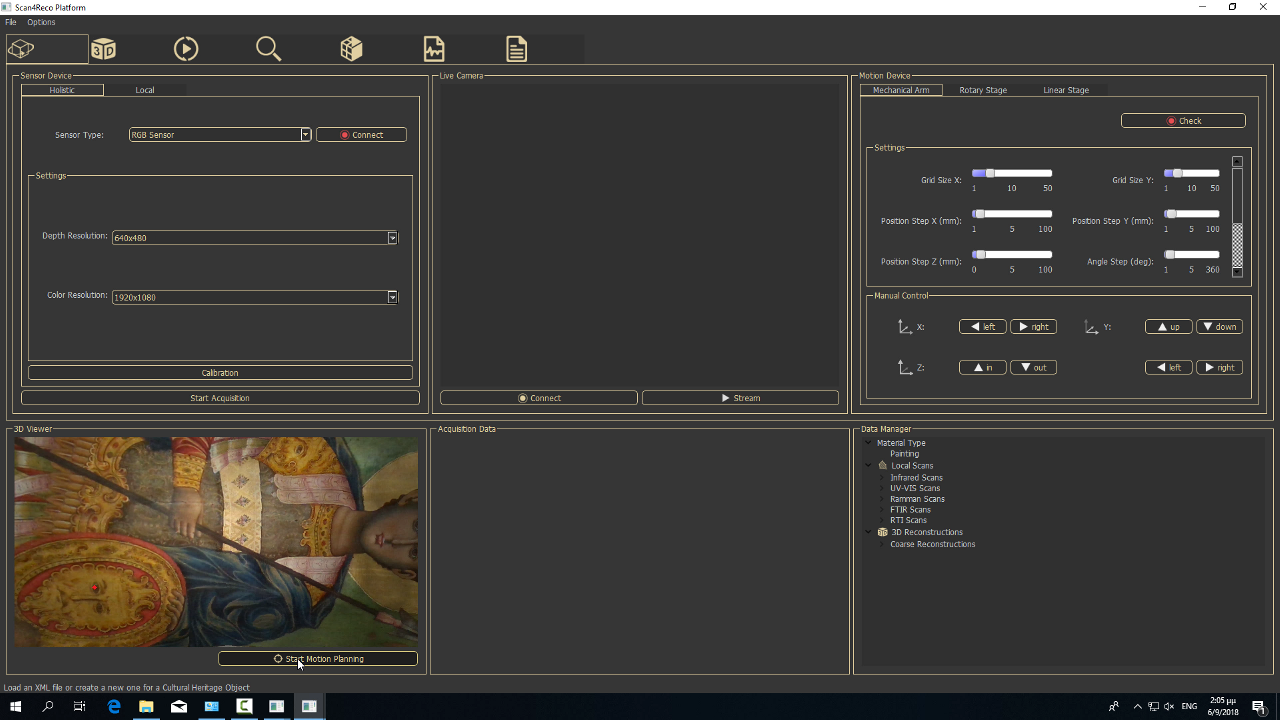Open the waveform analysis document icon
Screen dimensions: 1280x720
pos(434,49)
